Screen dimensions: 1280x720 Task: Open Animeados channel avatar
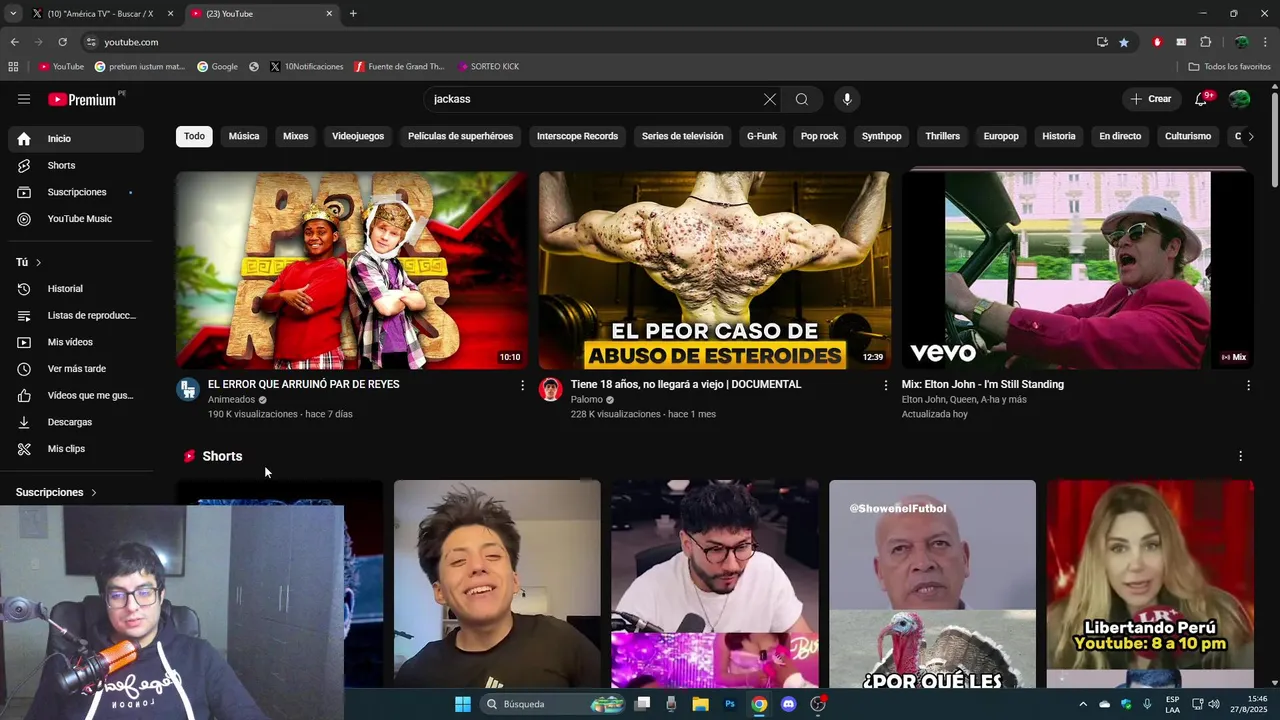[188, 389]
